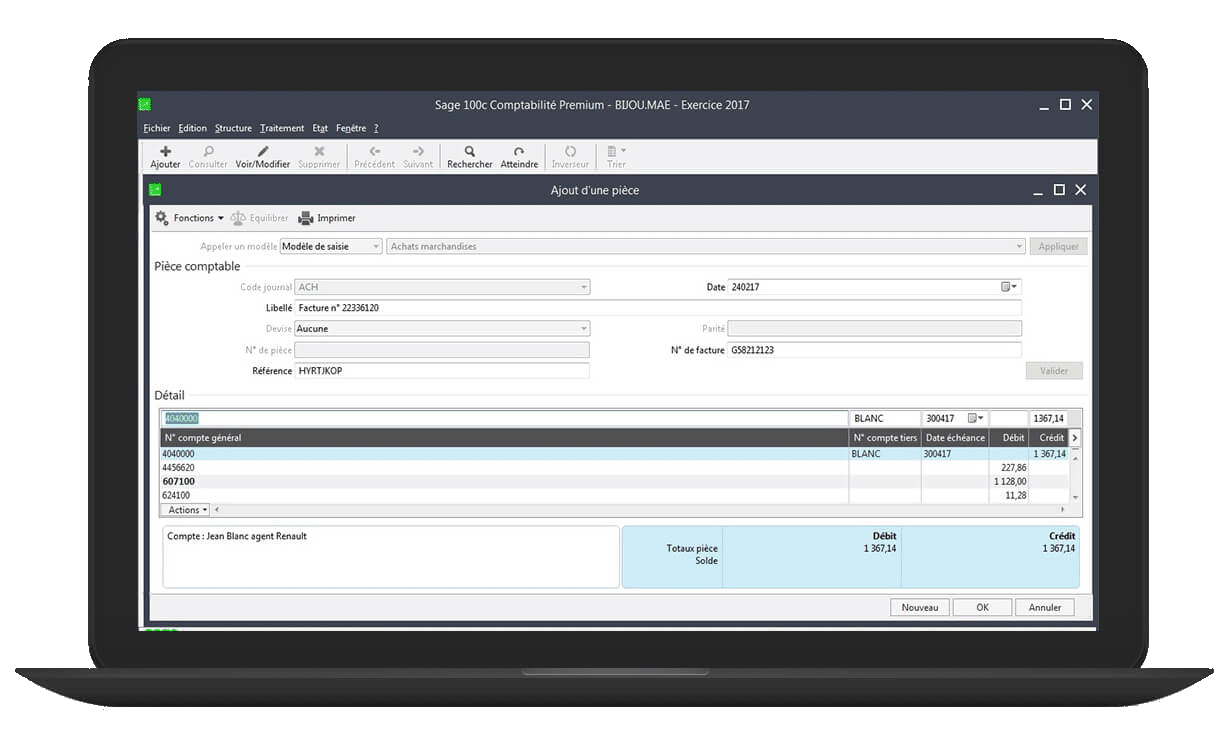
Task: Open the Traitement menu
Action: tap(282, 128)
